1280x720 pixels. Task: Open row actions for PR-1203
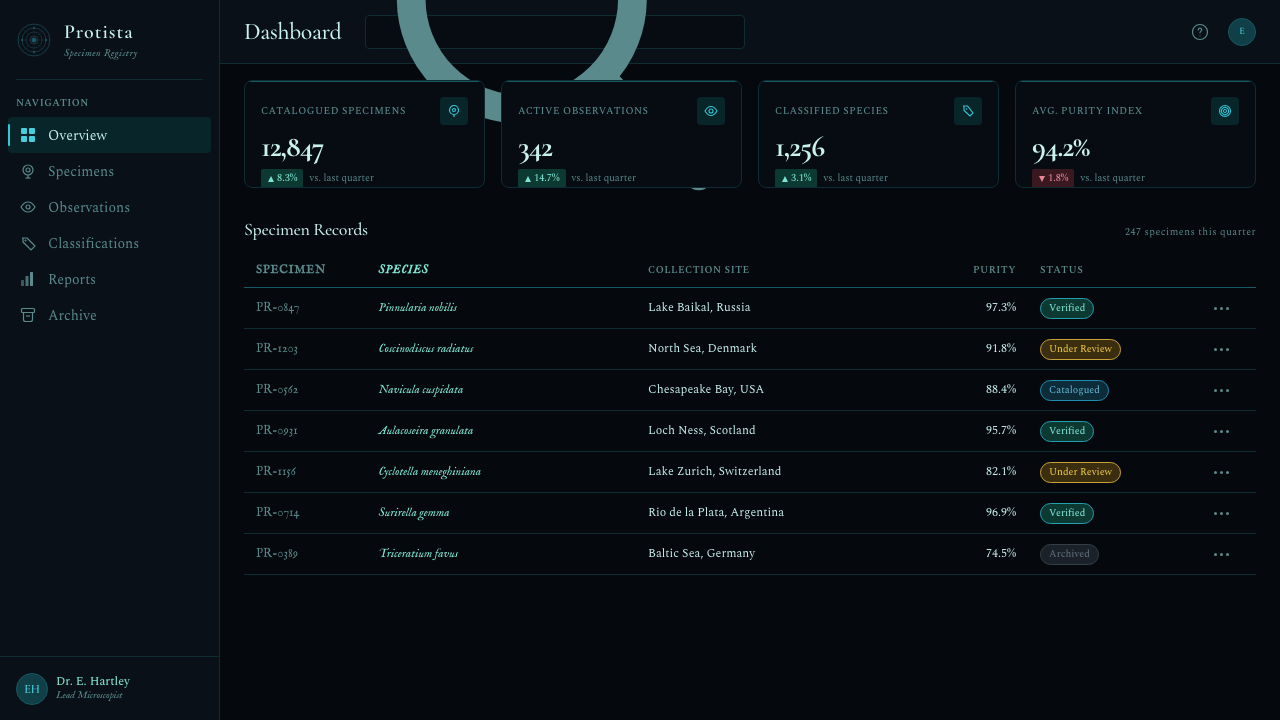(1222, 349)
